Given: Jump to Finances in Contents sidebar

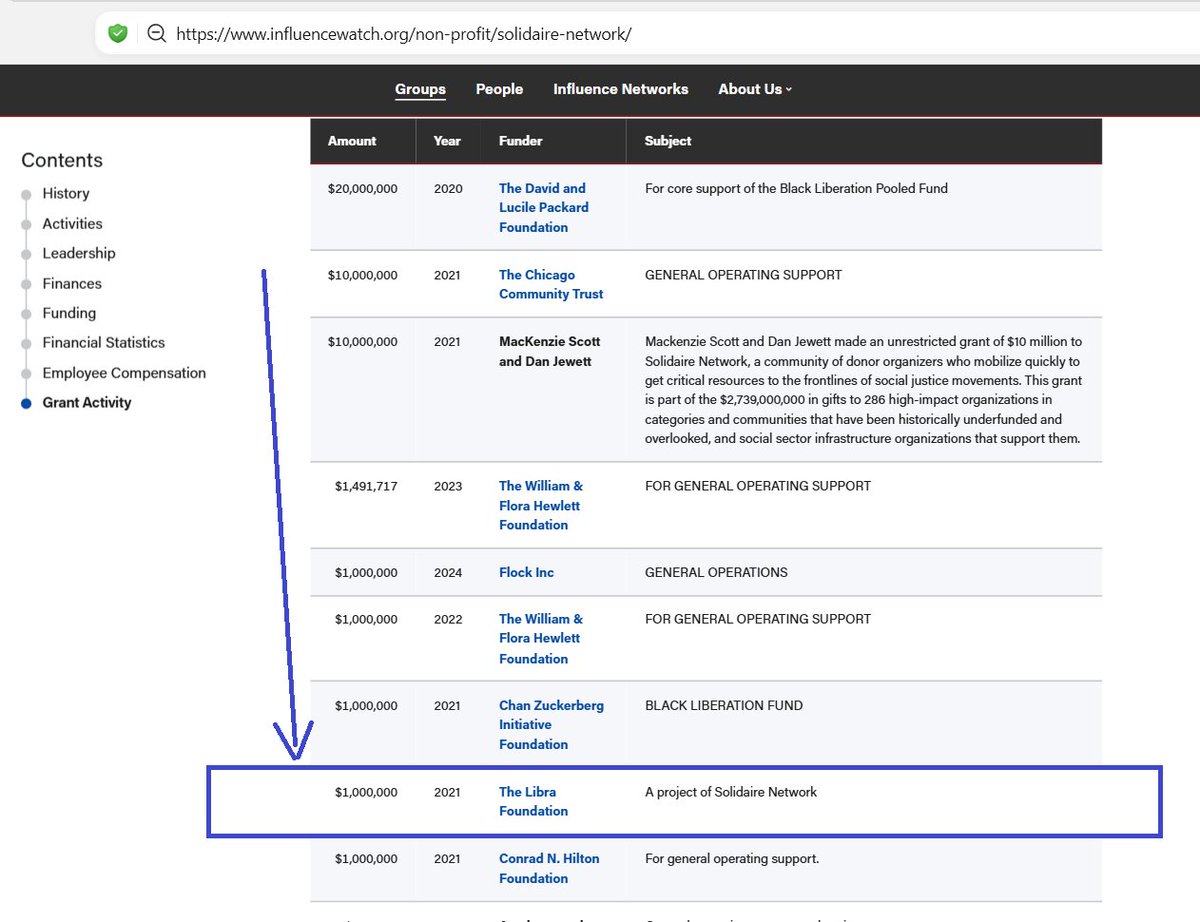Looking at the screenshot, I should pyautogui.click(x=72, y=283).
